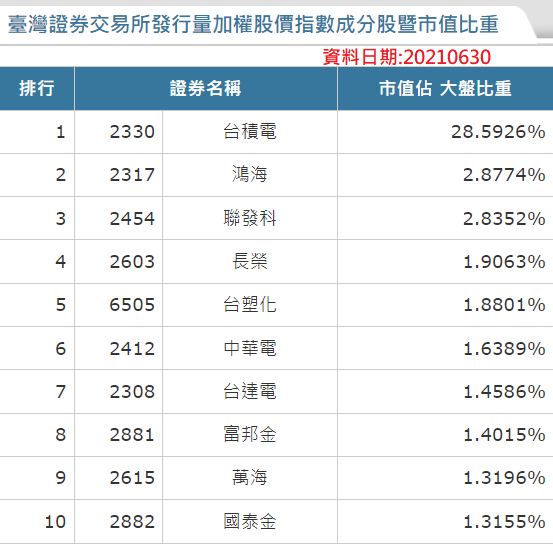The image size is (553, 544).
Task: Select stock code 2412
Action: point(132,349)
